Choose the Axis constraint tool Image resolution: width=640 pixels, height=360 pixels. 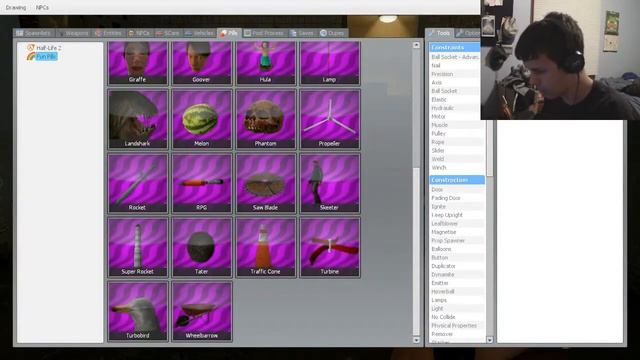pyautogui.click(x=455, y=82)
